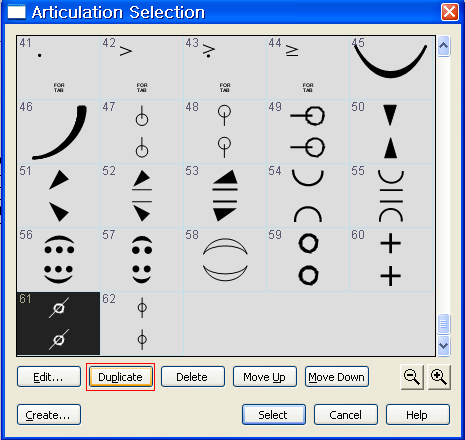The height and width of the screenshot is (440, 465).
Task: Select articulation 48 circle with stem below
Action: 225,132
